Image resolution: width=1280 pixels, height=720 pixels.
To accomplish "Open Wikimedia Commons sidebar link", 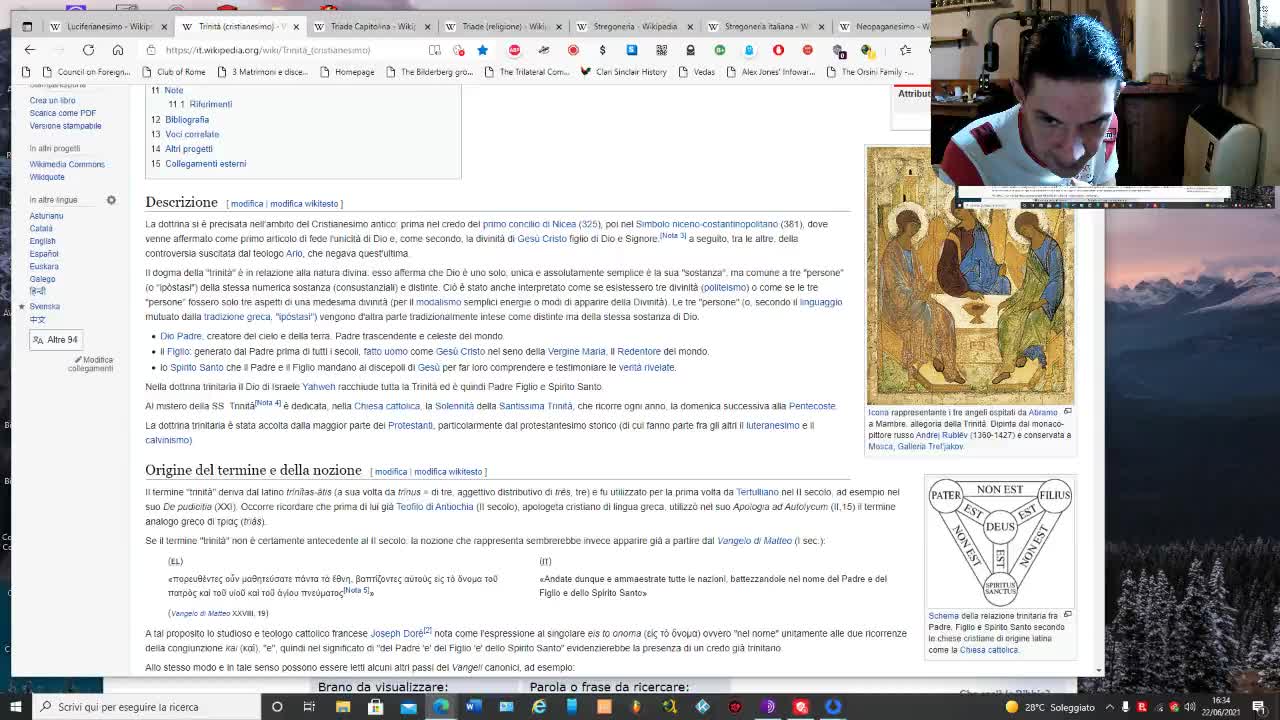I will coord(67,164).
